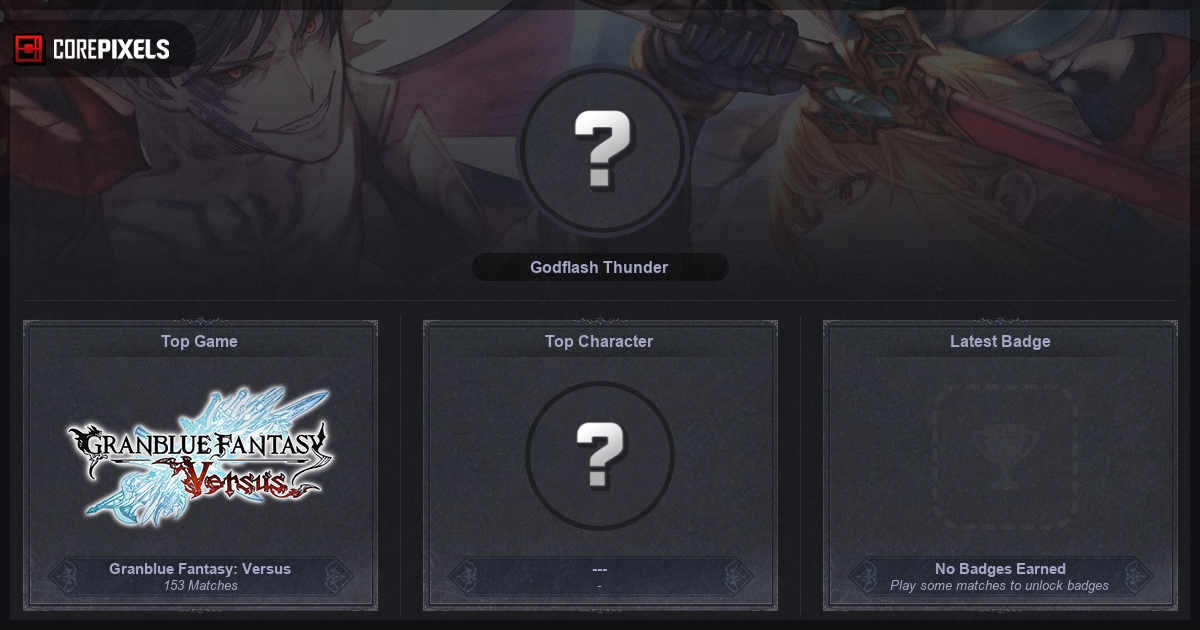
Task: Select the profile avatar question mark circle
Action: (x=602, y=151)
